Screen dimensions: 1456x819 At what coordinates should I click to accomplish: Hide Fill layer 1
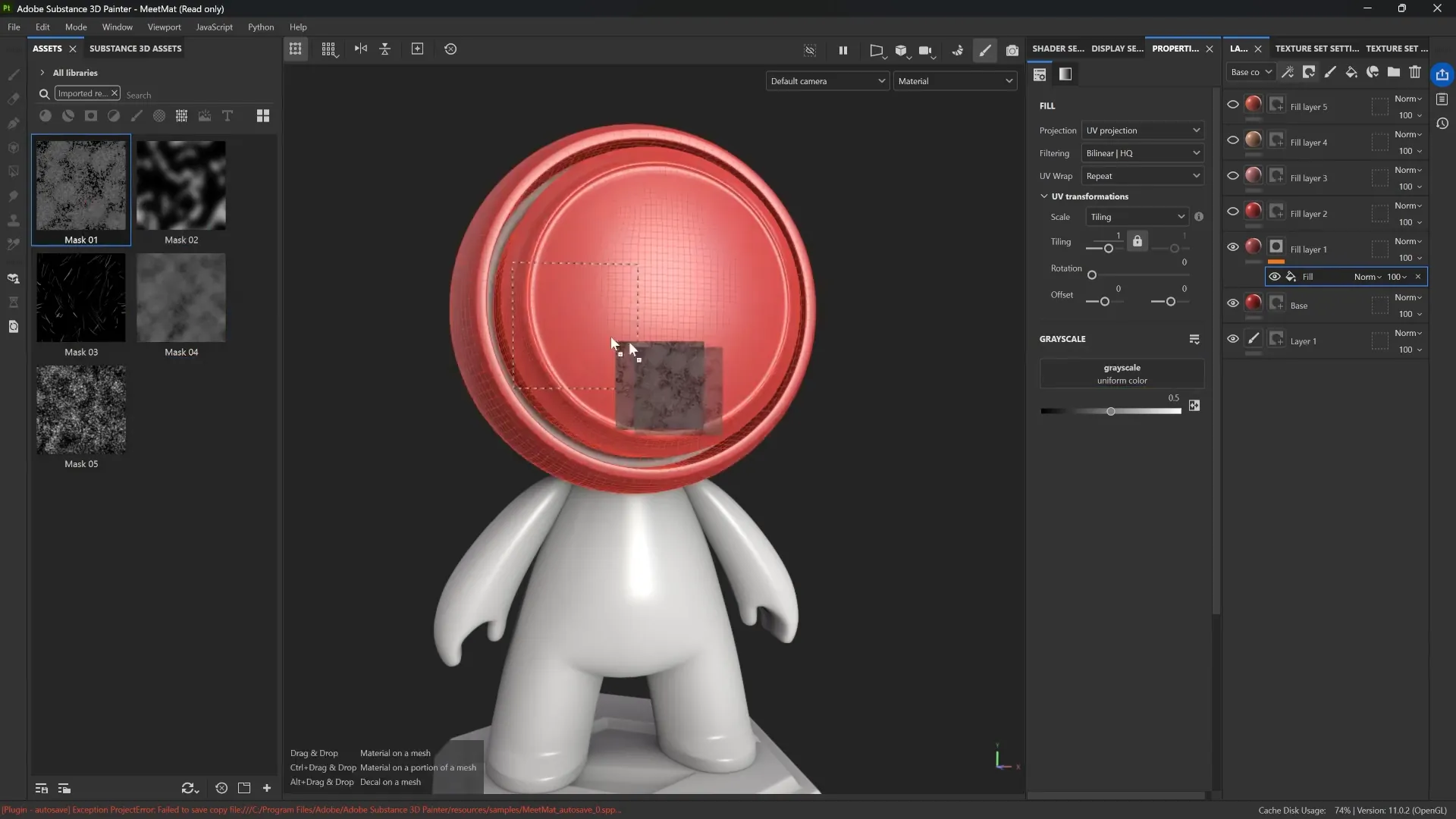pos(1233,247)
